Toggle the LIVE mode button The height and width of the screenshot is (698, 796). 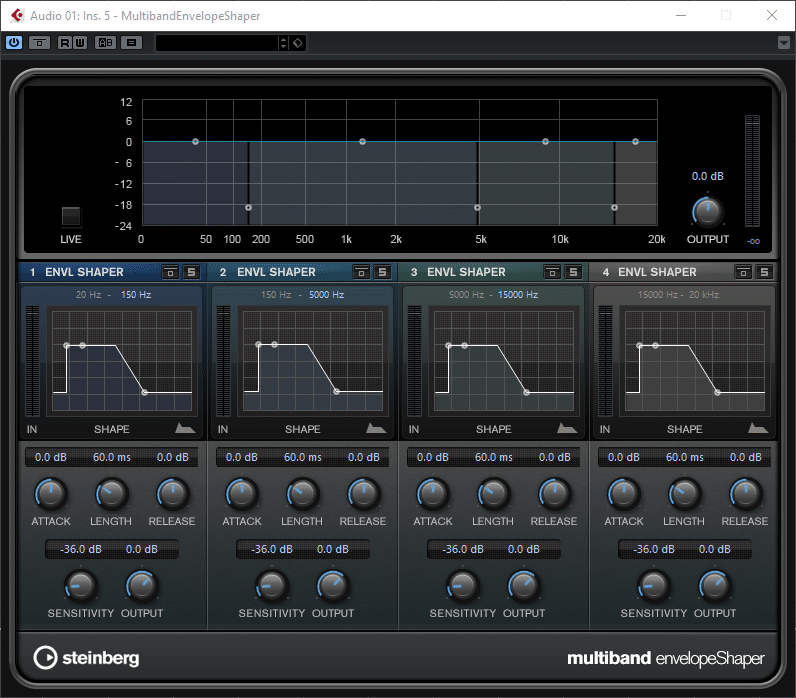[x=71, y=216]
